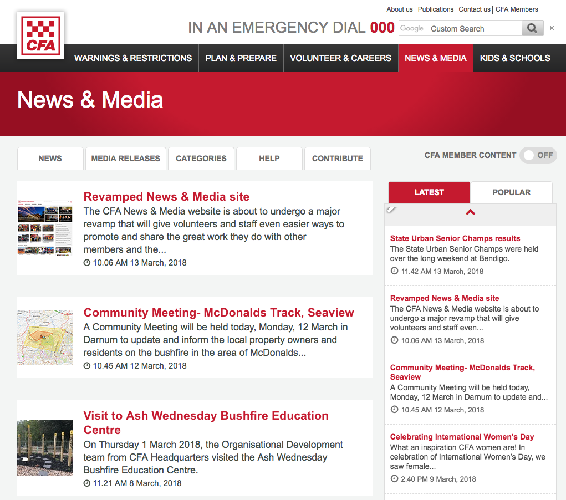Click the Community Meeting map thumbnail

[45, 337]
